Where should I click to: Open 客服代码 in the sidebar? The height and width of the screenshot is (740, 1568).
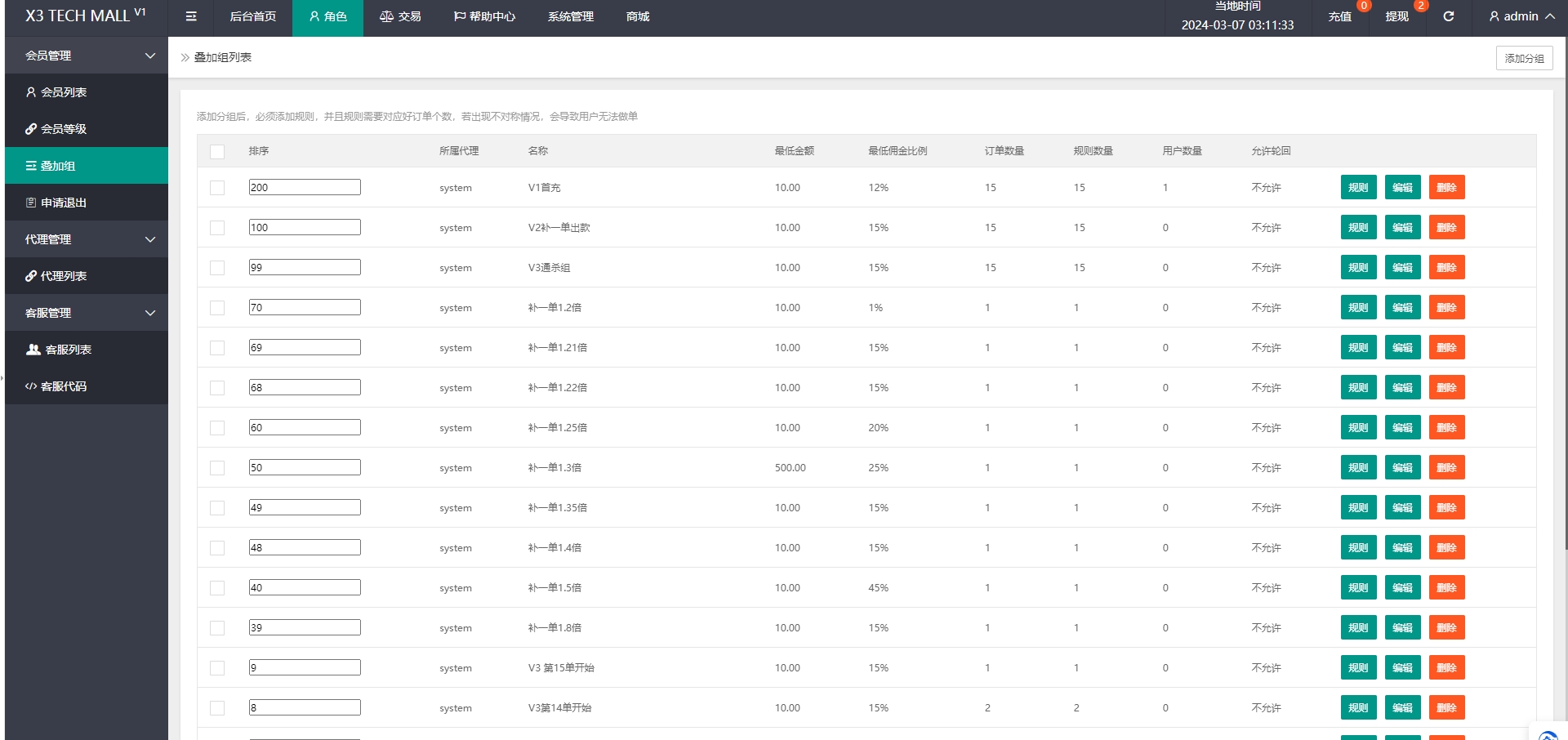[87, 386]
